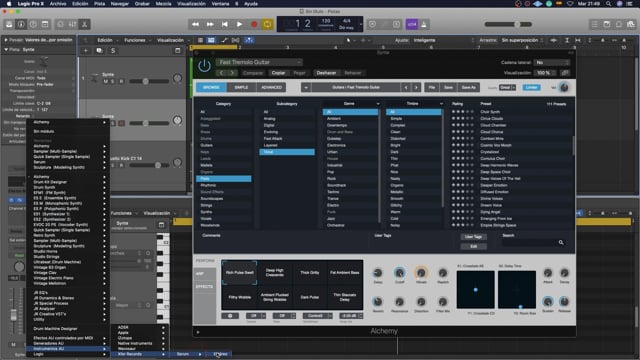This screenshot has width=640, height=360.
Task: Adjust the Reverb knob in Alchemy
Action: pyautogui.click(x=378, y=302)
